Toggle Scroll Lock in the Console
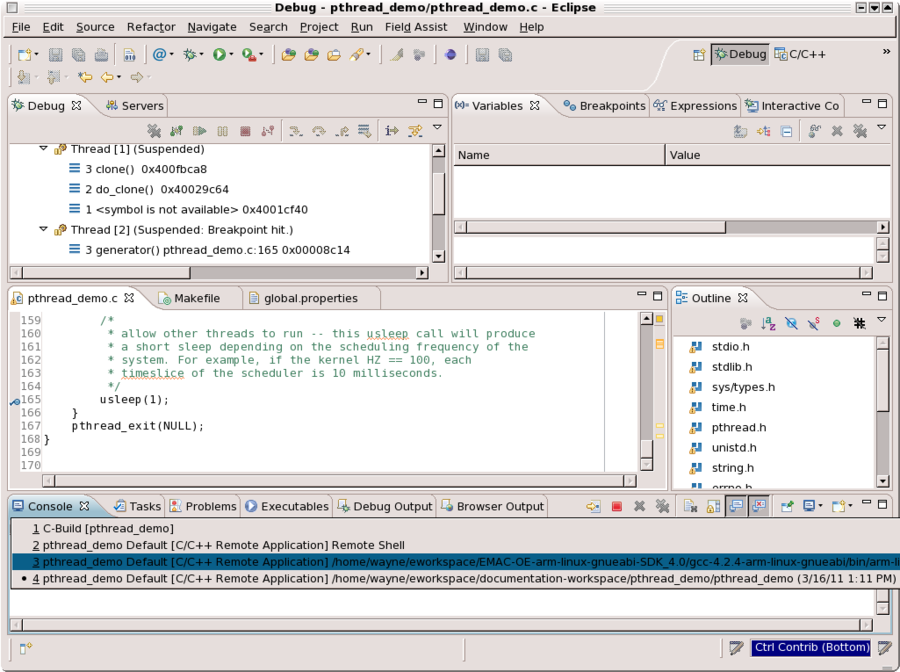 (x=711, y=506)
